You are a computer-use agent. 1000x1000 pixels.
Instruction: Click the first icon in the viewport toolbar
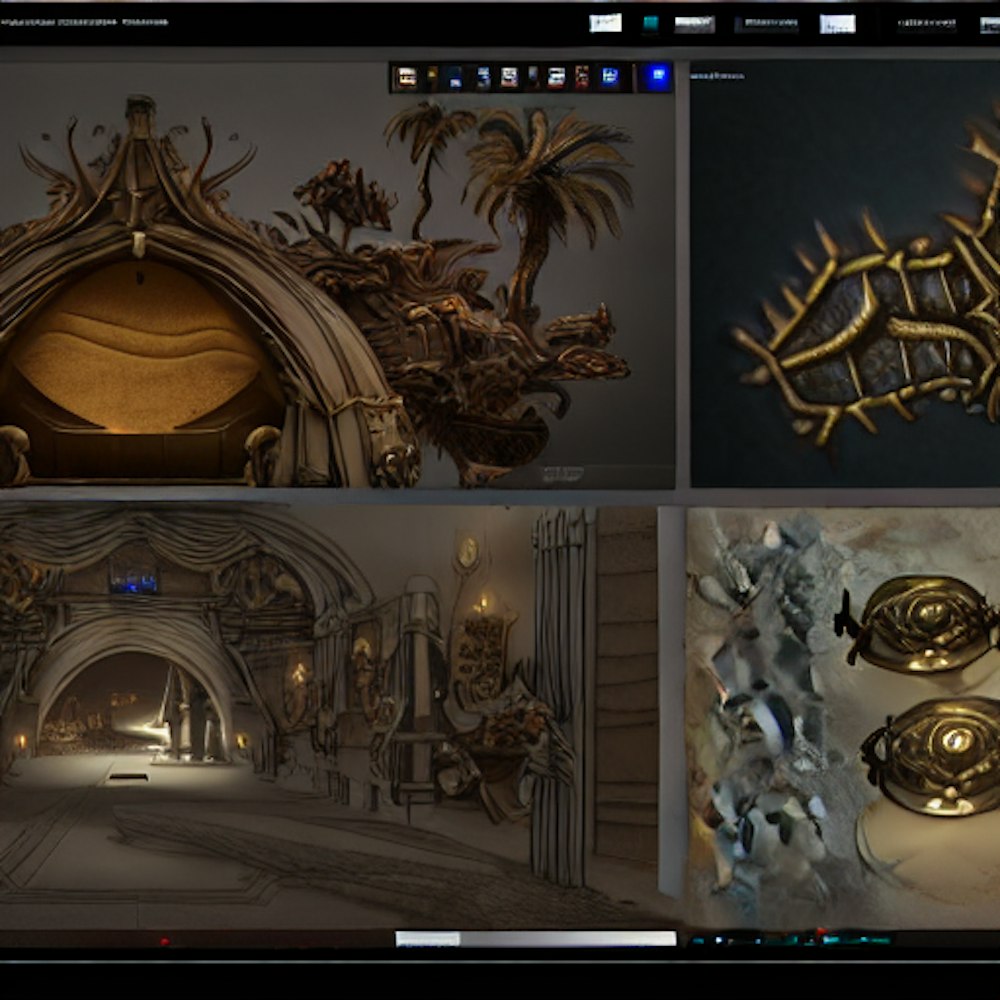[x=405, y=78]
